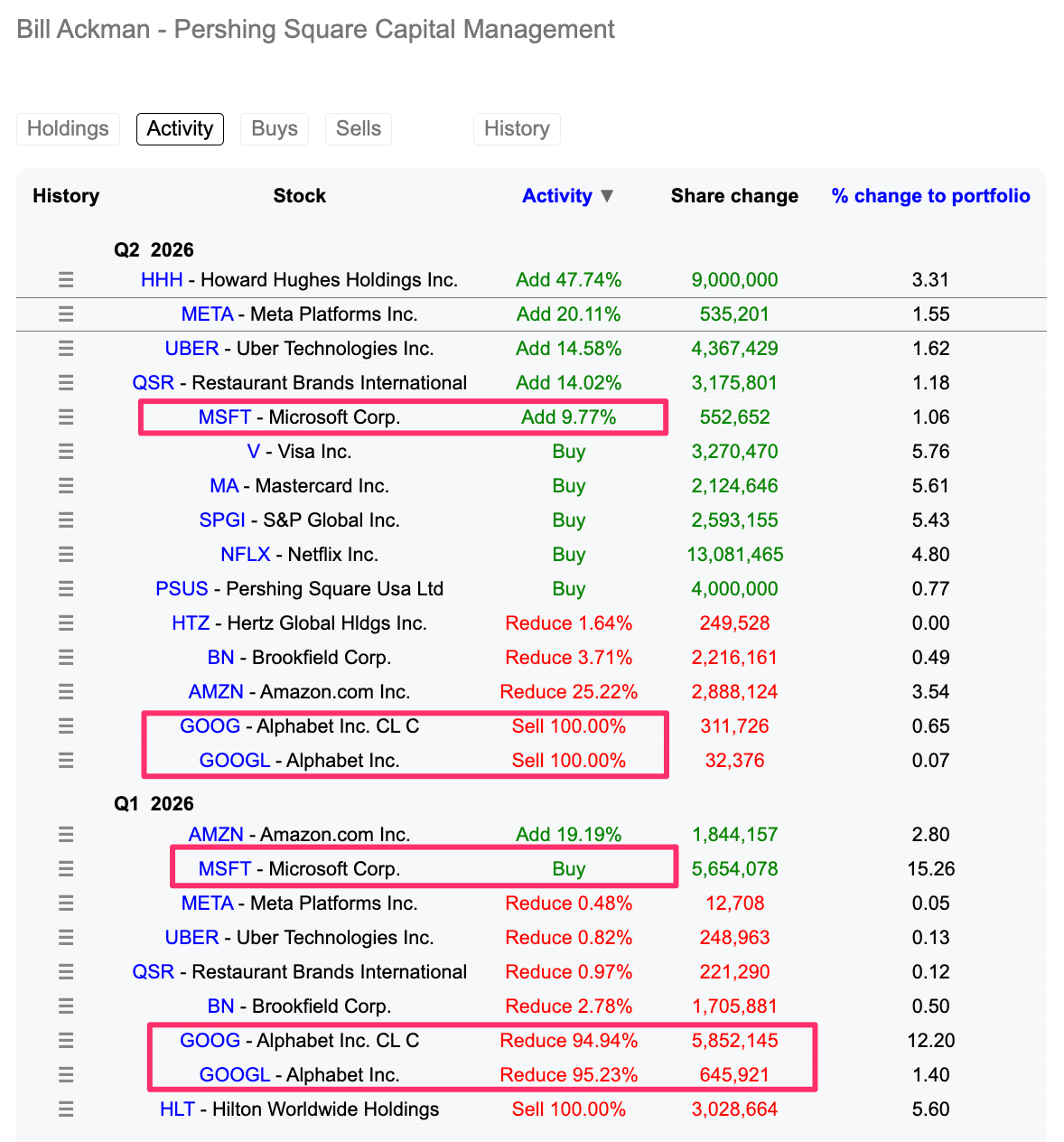Open history icon for GOOGL Reduce 95.23% row
The height and width of the screenshot is (1142, 1064).
pos(66,1075)
